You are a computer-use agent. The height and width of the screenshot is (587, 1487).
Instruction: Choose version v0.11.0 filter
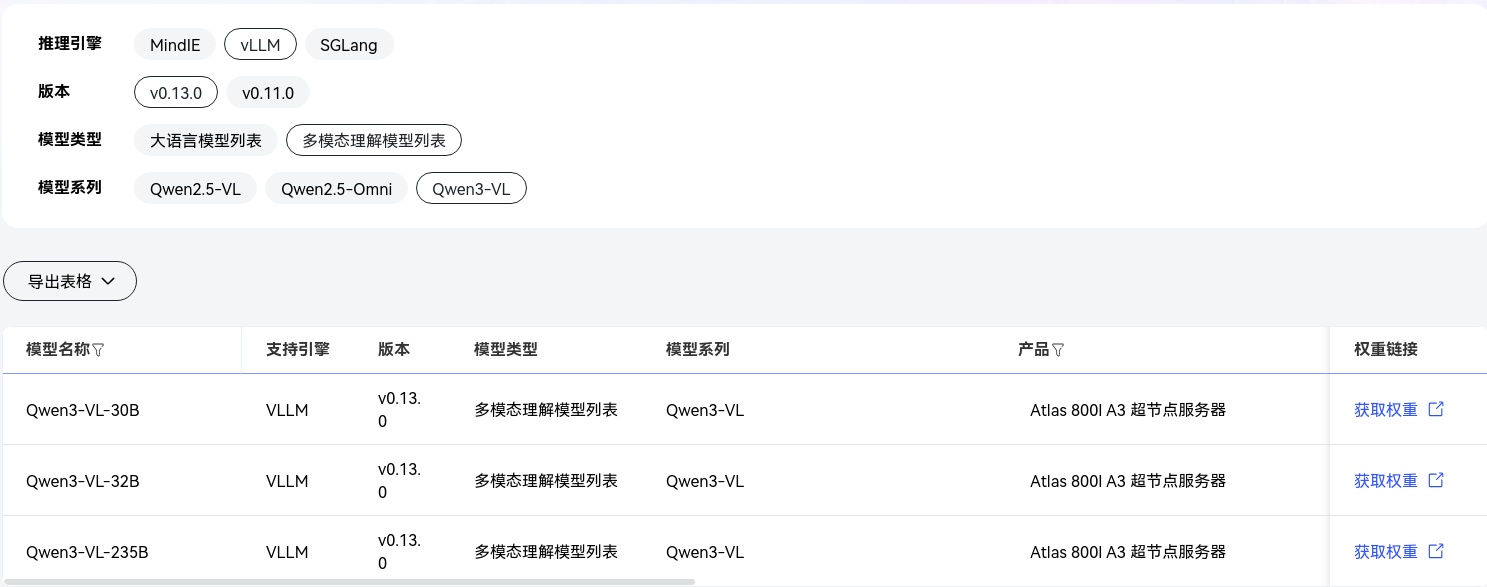(268, 93)
